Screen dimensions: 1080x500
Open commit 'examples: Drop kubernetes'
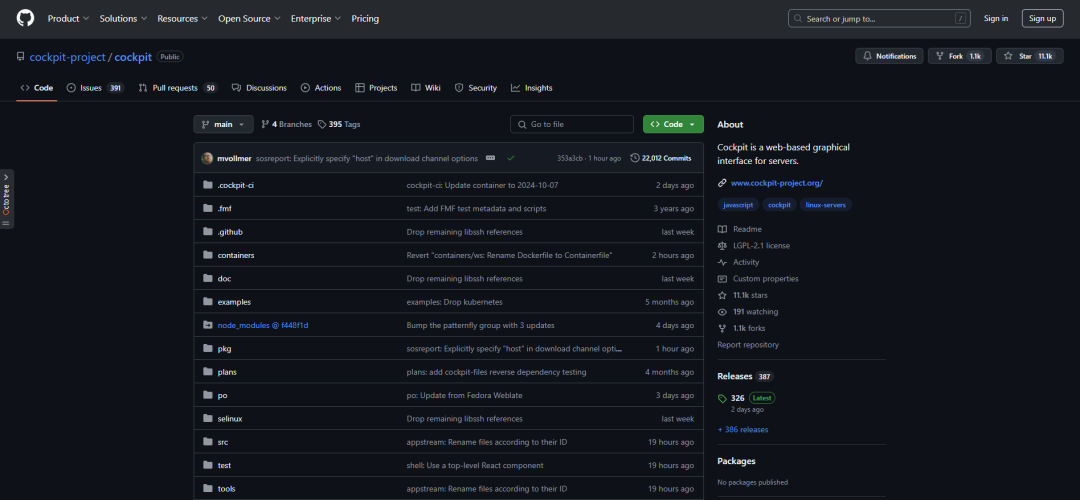[x=455, y=302]
